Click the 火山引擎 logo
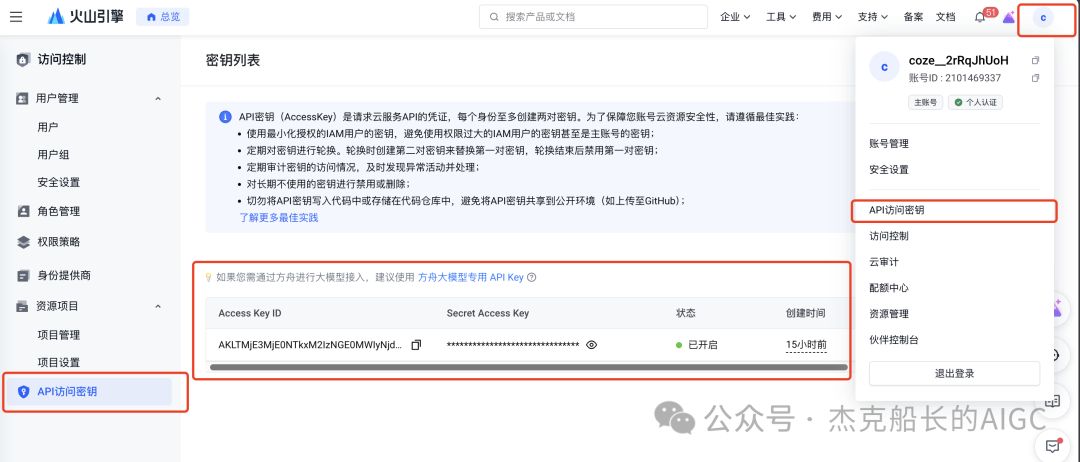1080x462 pixels. point(86,17)
